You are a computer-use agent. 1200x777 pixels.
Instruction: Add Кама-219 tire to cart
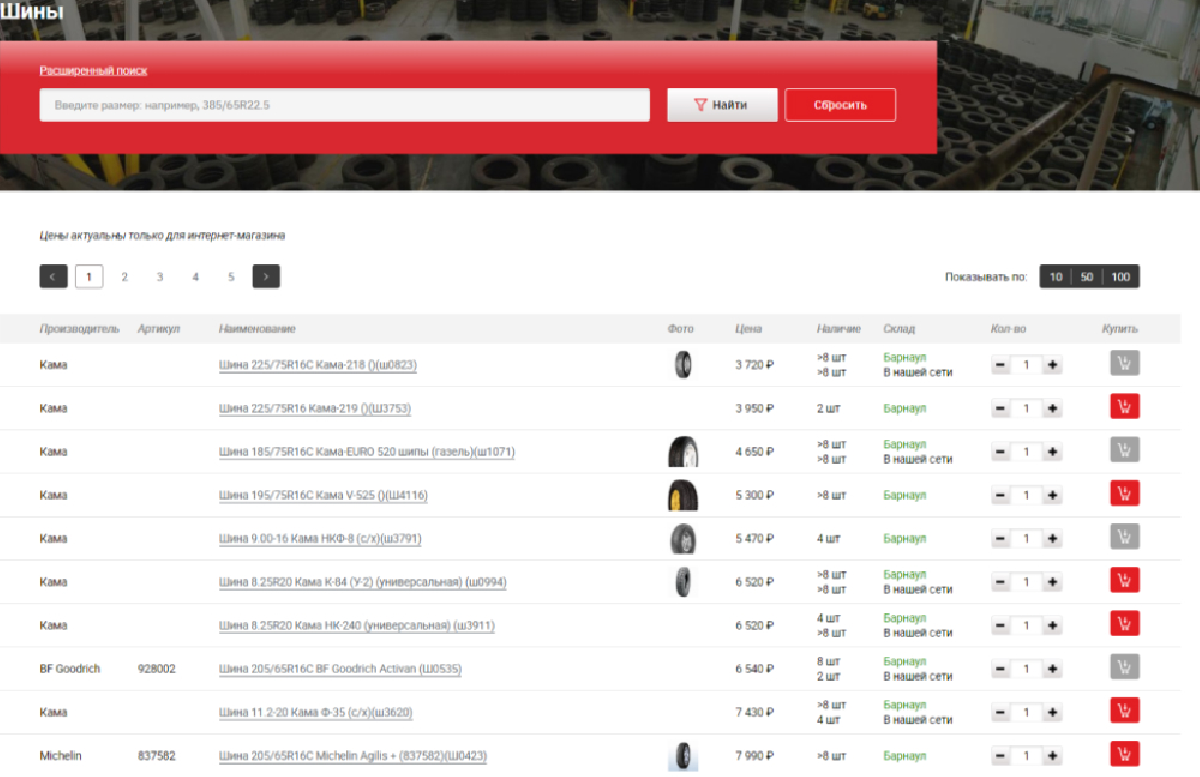1125,408
